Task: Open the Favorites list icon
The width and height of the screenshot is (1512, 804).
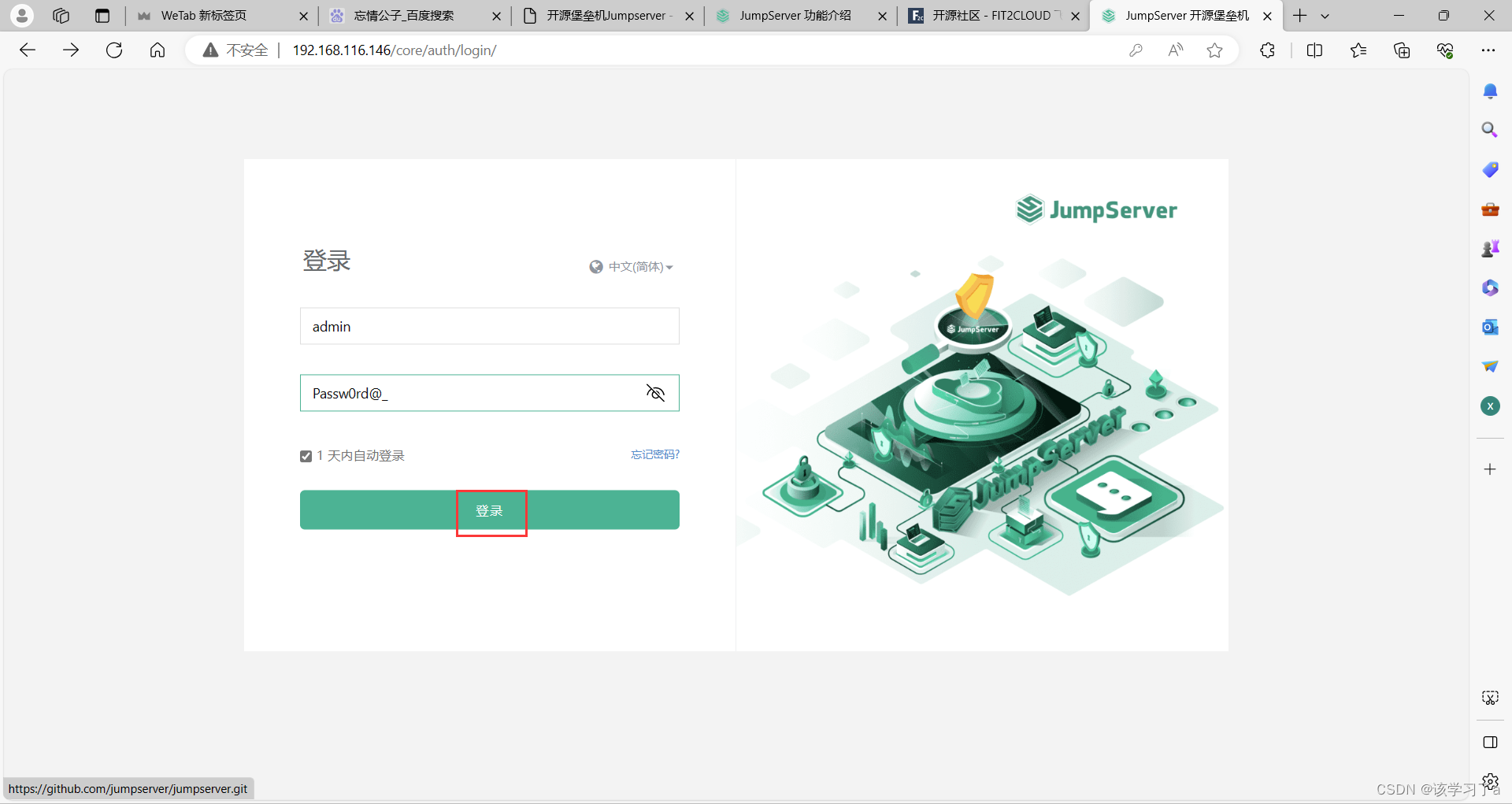Action: [1358, 50]
